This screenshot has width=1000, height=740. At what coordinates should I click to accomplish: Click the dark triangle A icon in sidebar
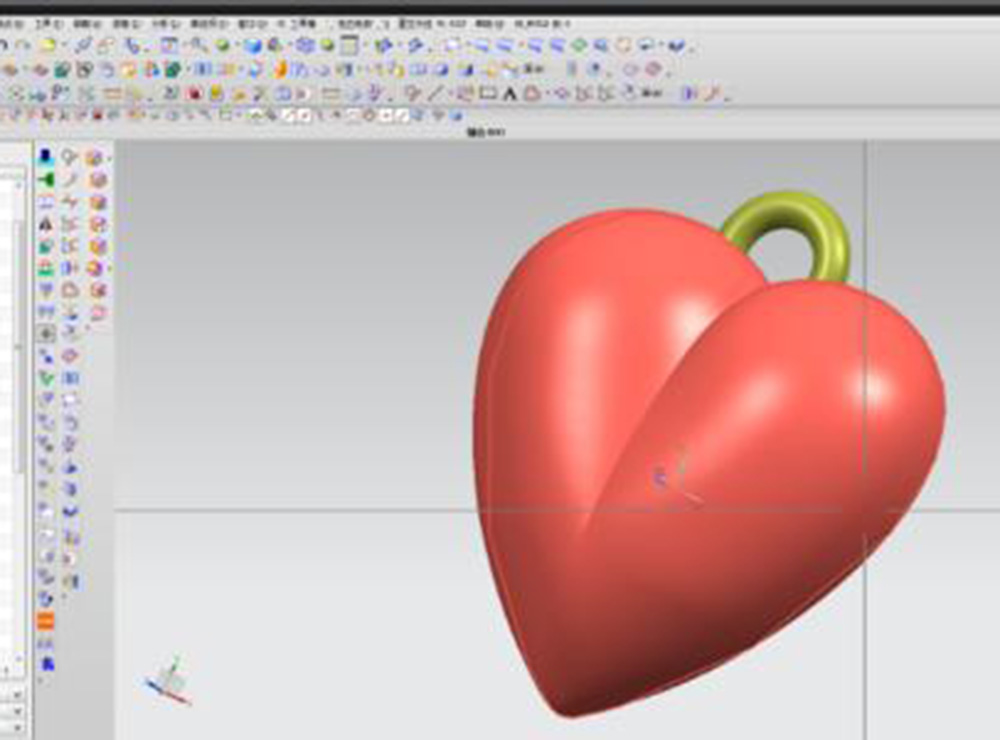46,225
